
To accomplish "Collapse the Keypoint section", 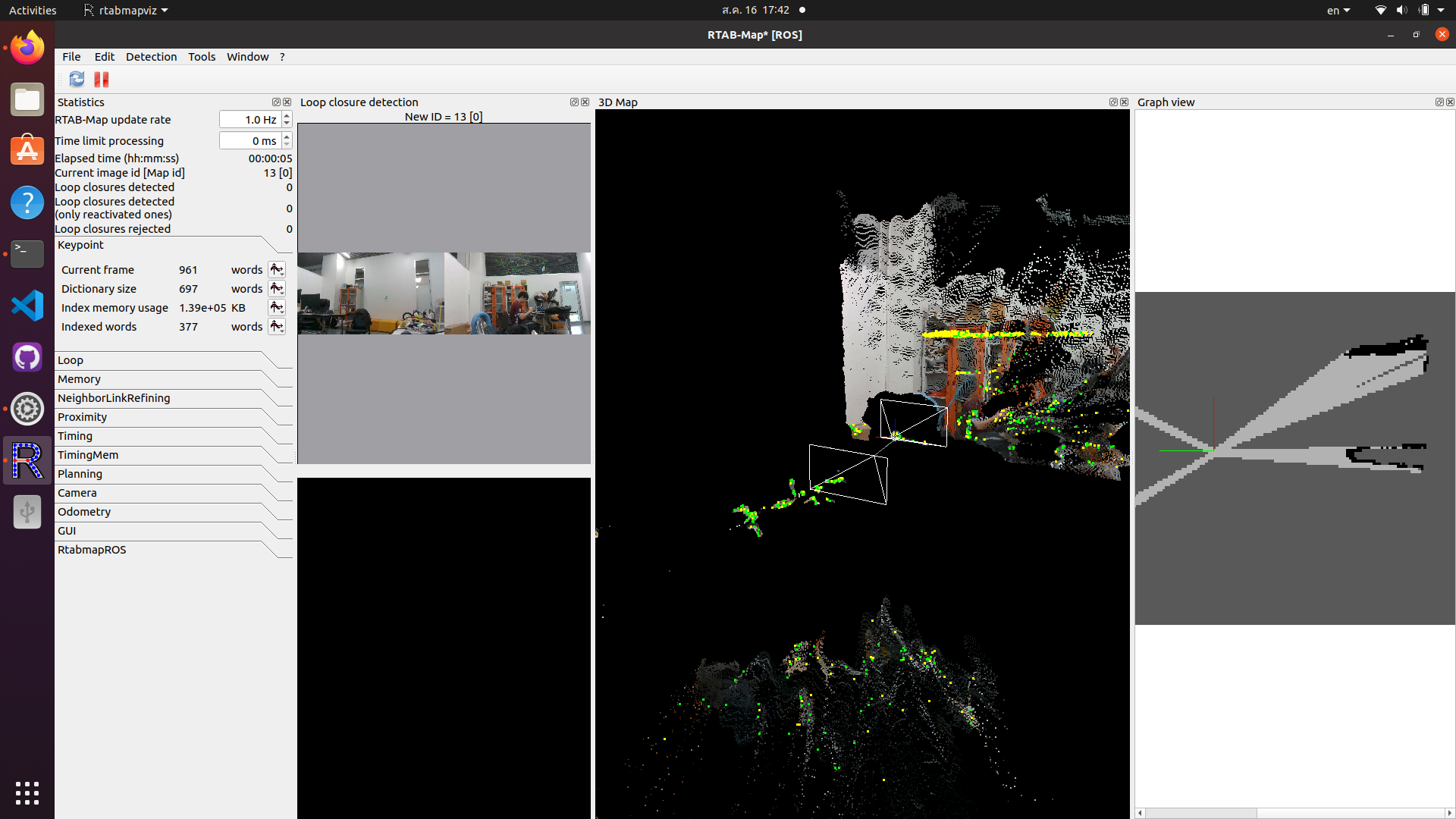I will [174, 245].
